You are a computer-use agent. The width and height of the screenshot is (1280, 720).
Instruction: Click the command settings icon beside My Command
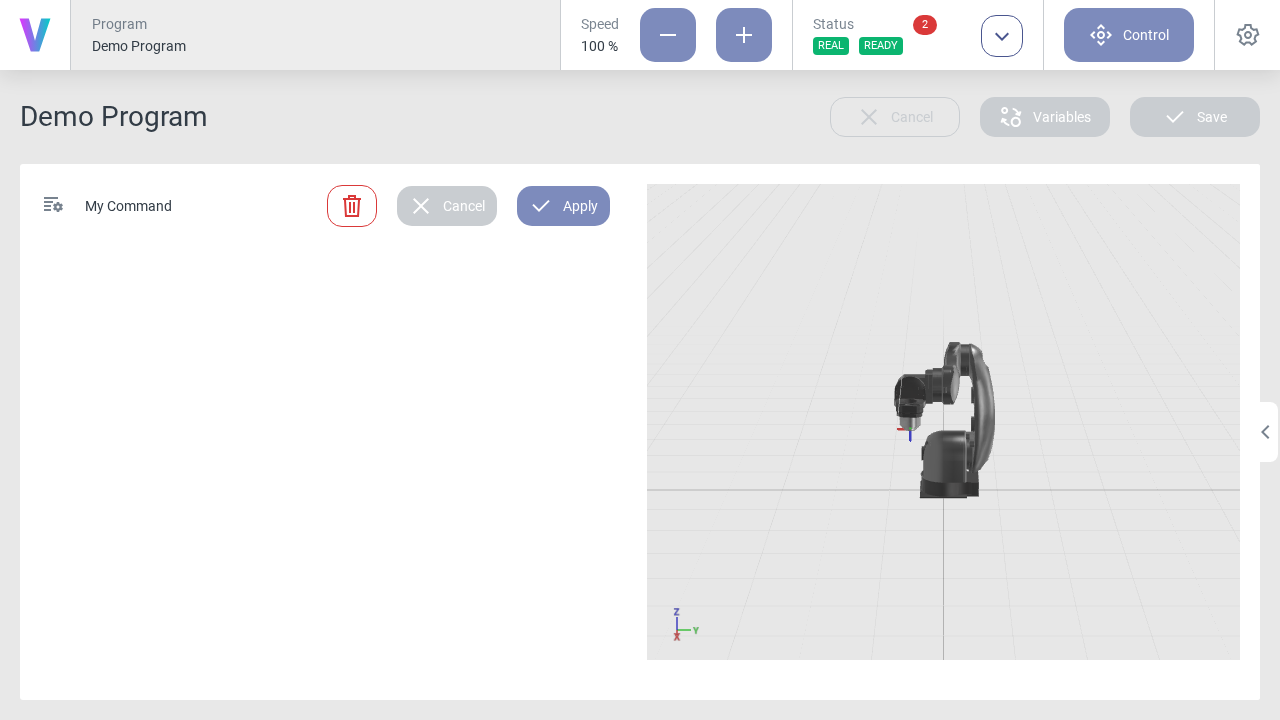click(x=53, y=205)
